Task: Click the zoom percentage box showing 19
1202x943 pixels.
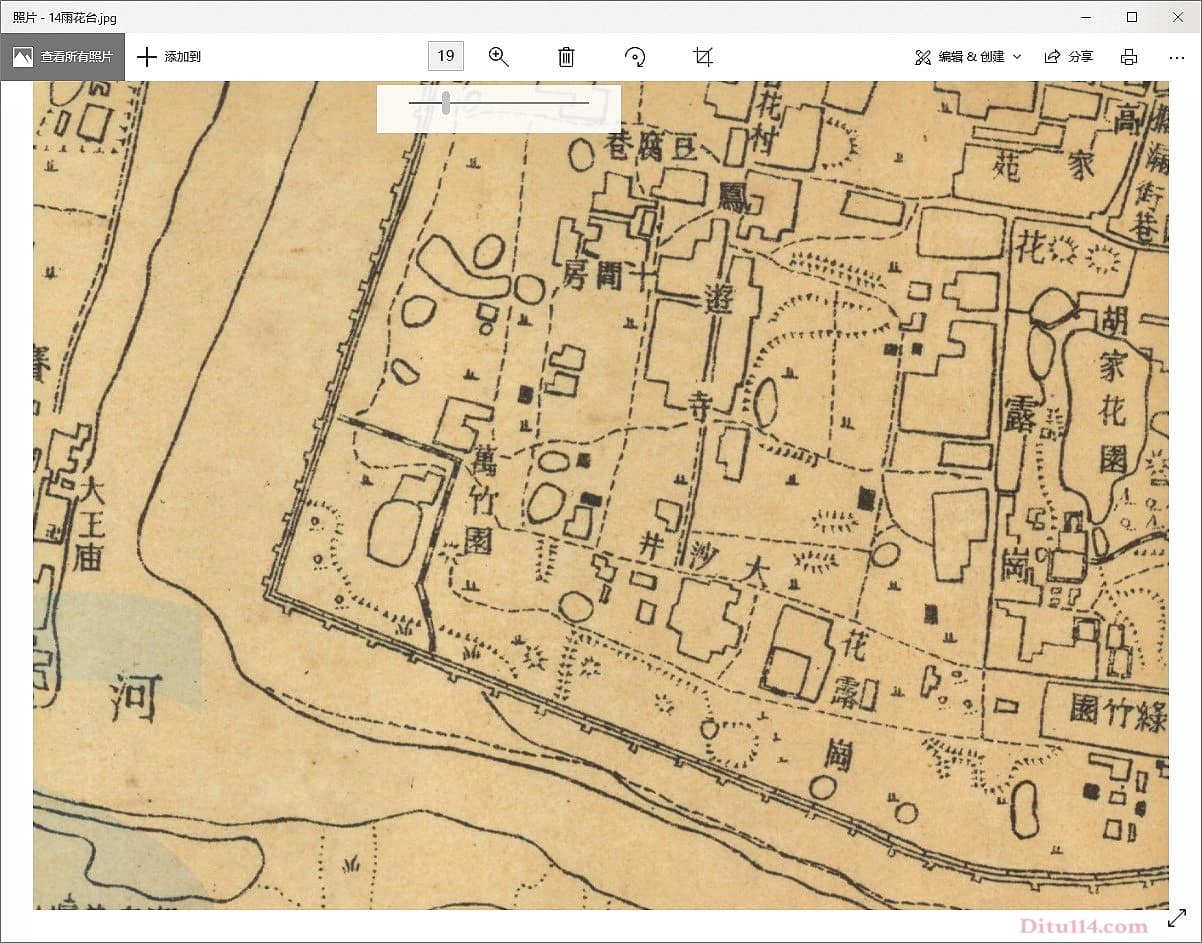Action: (x=446, y=56)
